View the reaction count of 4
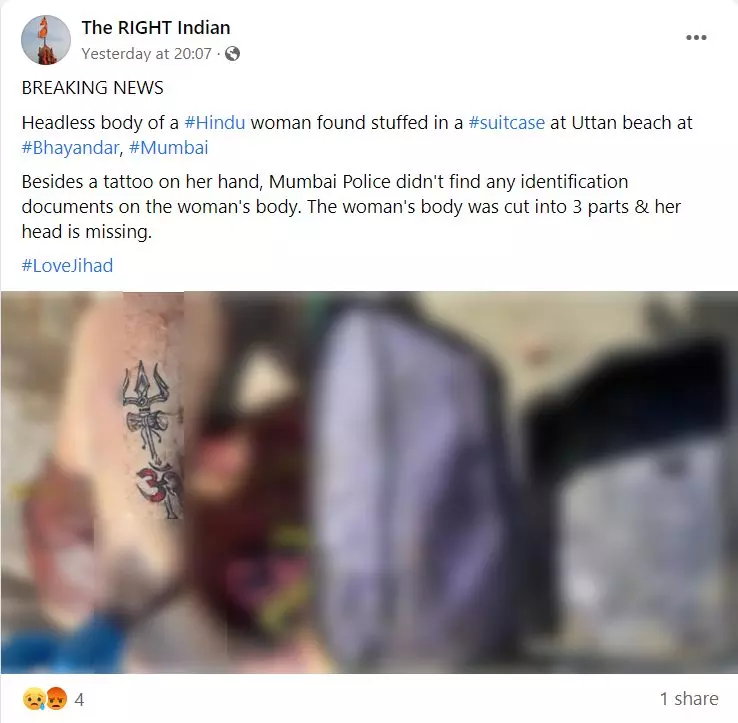738x723 pixels. pyautogui.click(x=79, y=699)
